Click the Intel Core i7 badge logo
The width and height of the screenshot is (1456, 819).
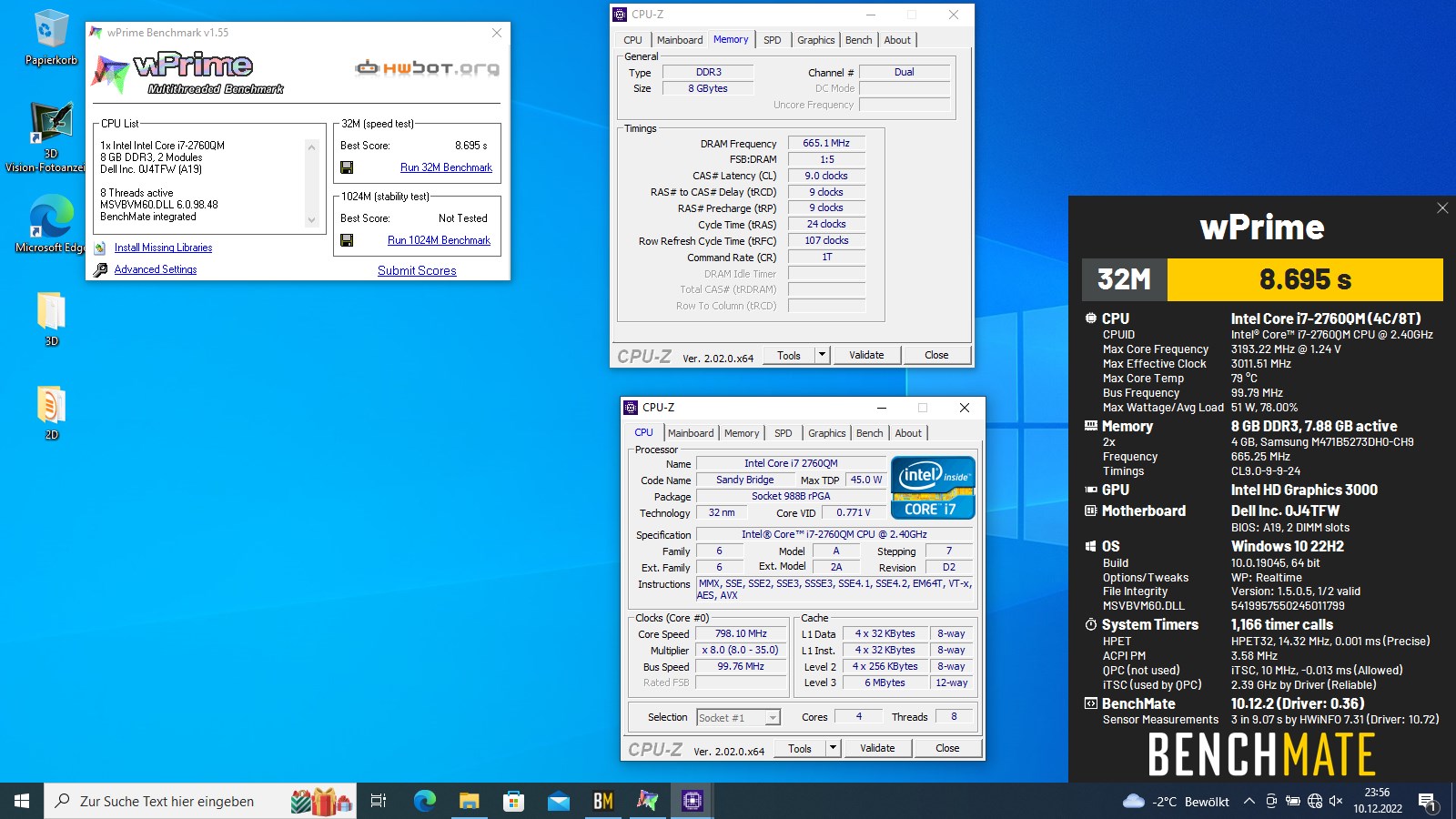pyautogui.click(x=933, y=488)
